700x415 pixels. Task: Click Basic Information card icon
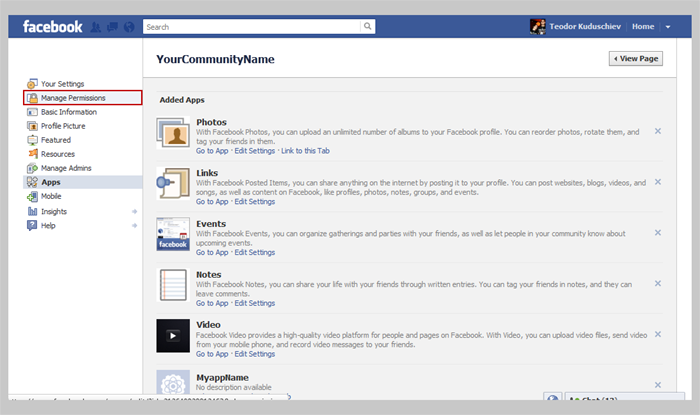pyautogui.click(x=32, y=112)
